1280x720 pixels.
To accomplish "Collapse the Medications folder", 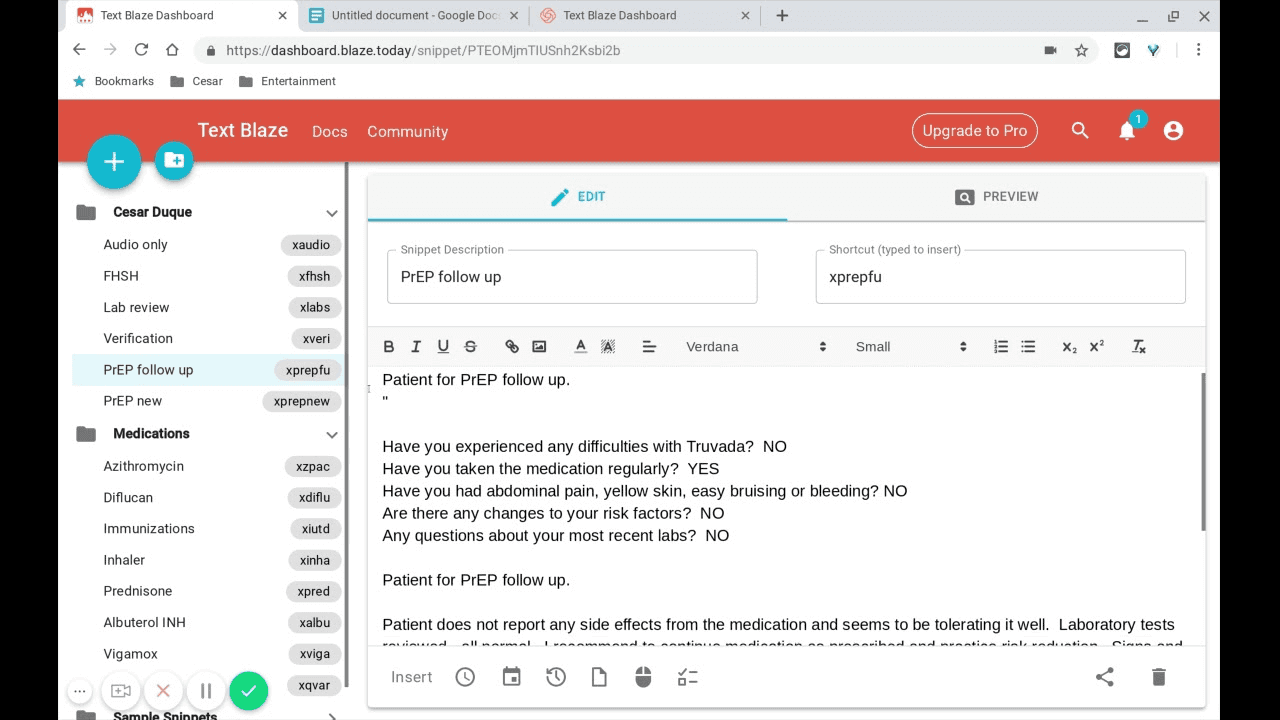I will click(x=332, y=434).
